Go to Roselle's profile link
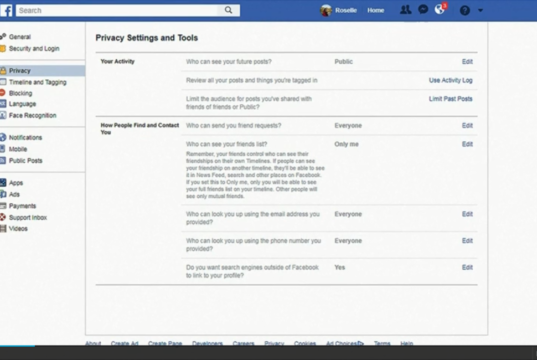This screenshot has width=537, height=360. tap(346, 10)
